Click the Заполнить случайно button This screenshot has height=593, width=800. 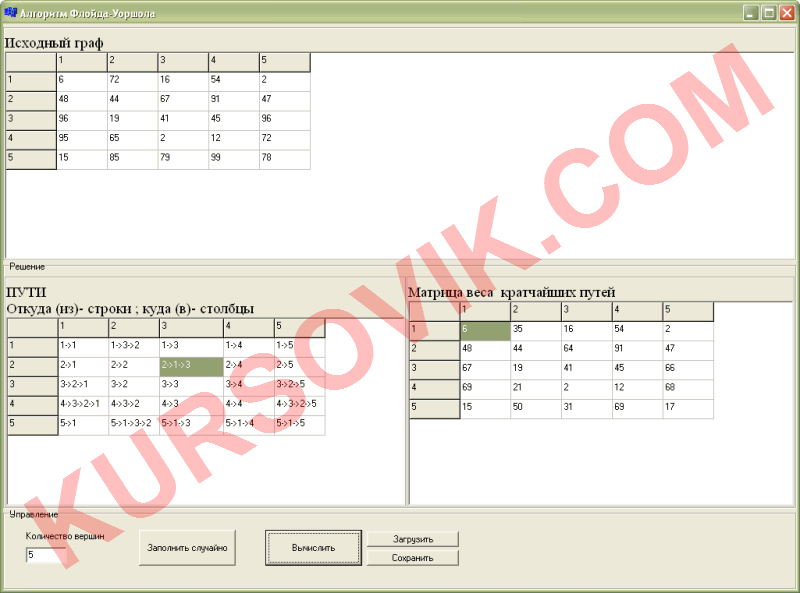187,548
